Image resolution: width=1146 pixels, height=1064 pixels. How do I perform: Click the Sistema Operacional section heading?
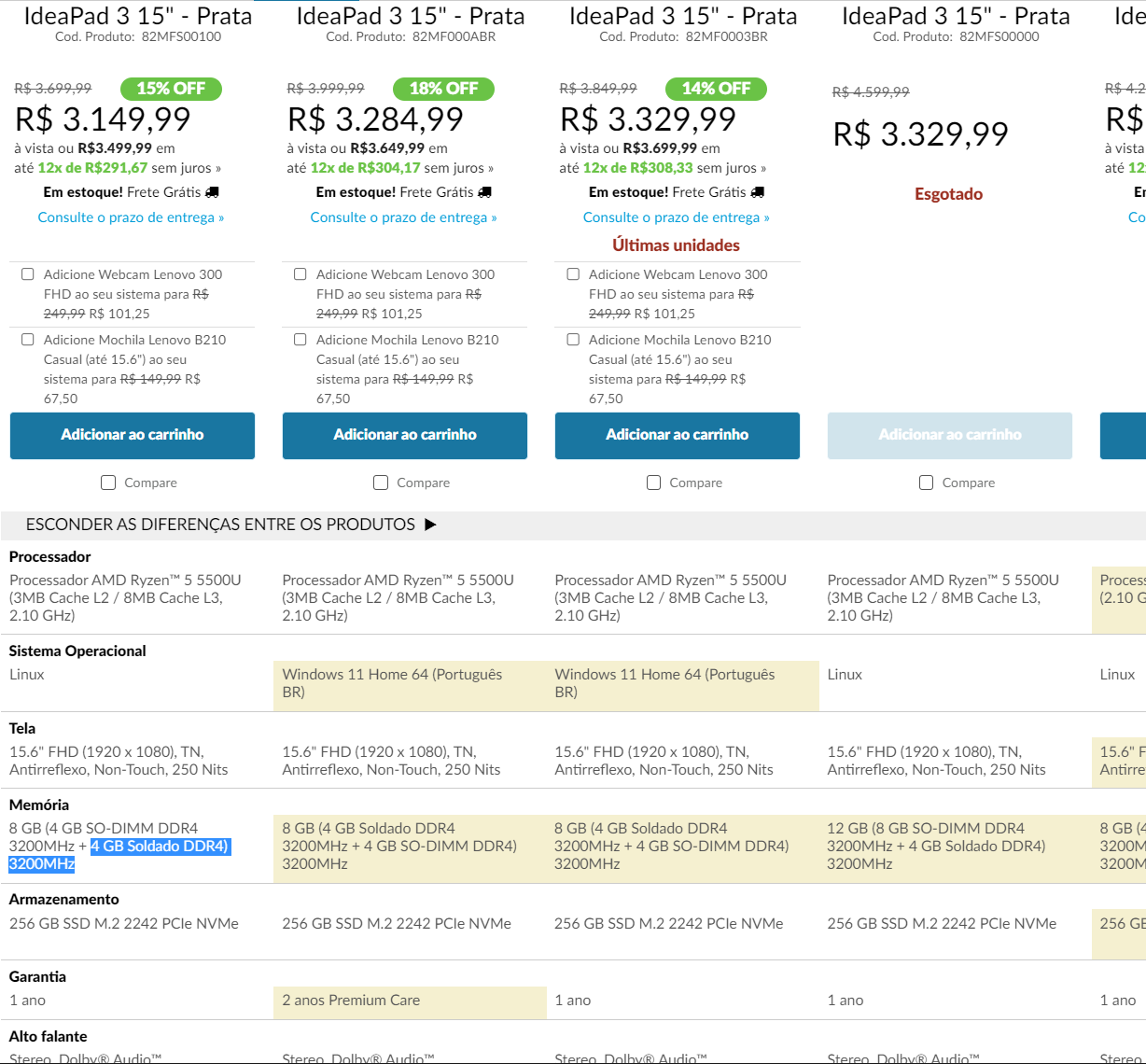click(77, 651)
